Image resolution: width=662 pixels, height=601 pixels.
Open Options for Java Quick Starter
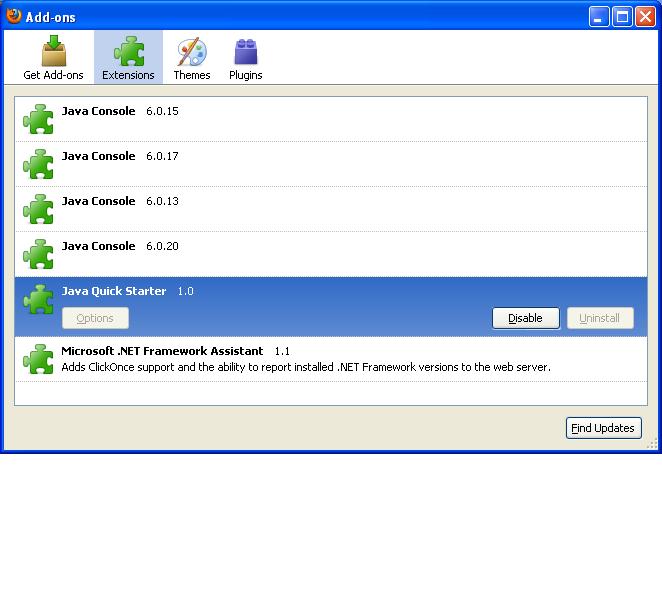click(95, 318)
